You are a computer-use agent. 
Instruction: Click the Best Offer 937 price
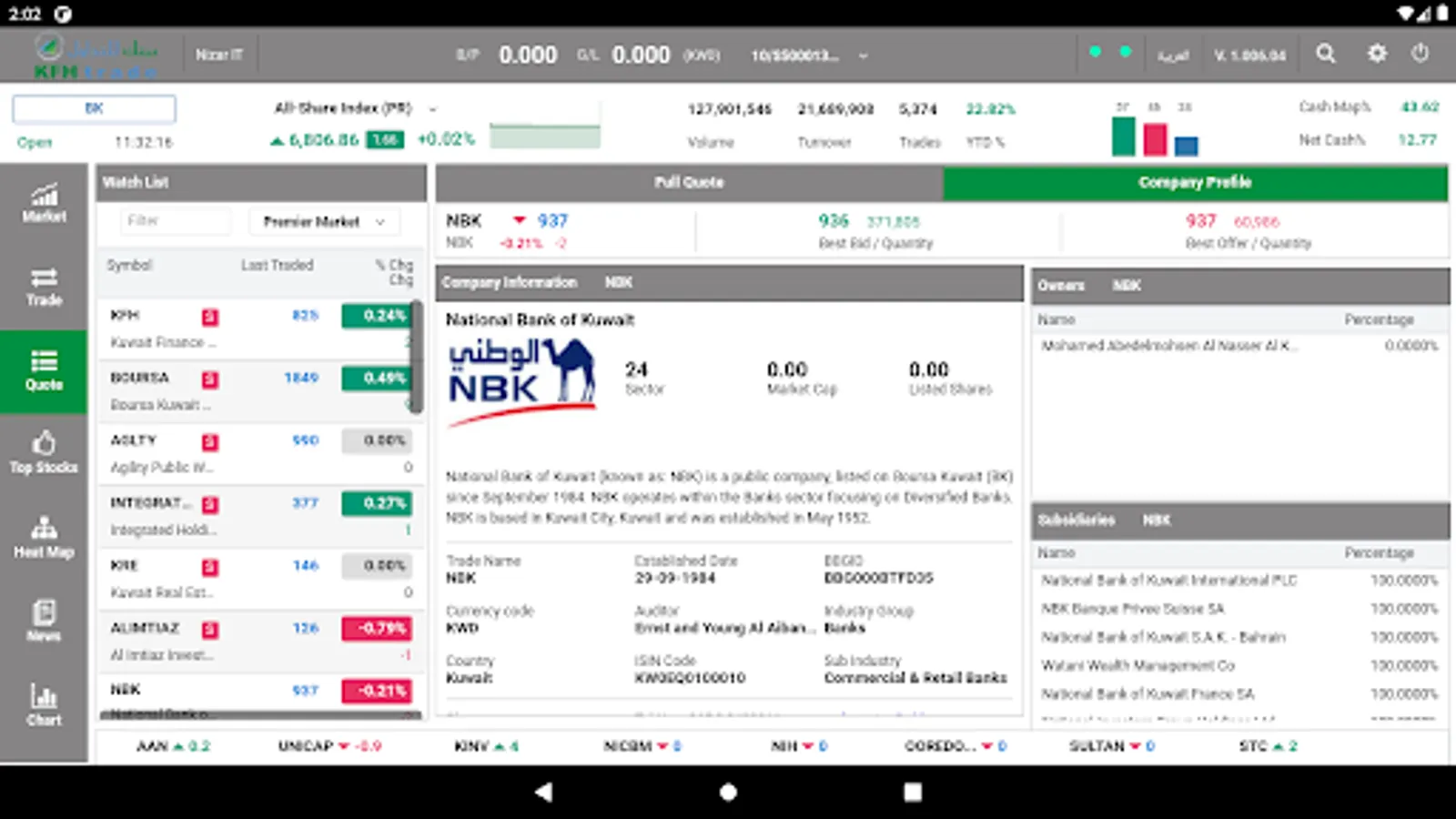point(1201,221)
